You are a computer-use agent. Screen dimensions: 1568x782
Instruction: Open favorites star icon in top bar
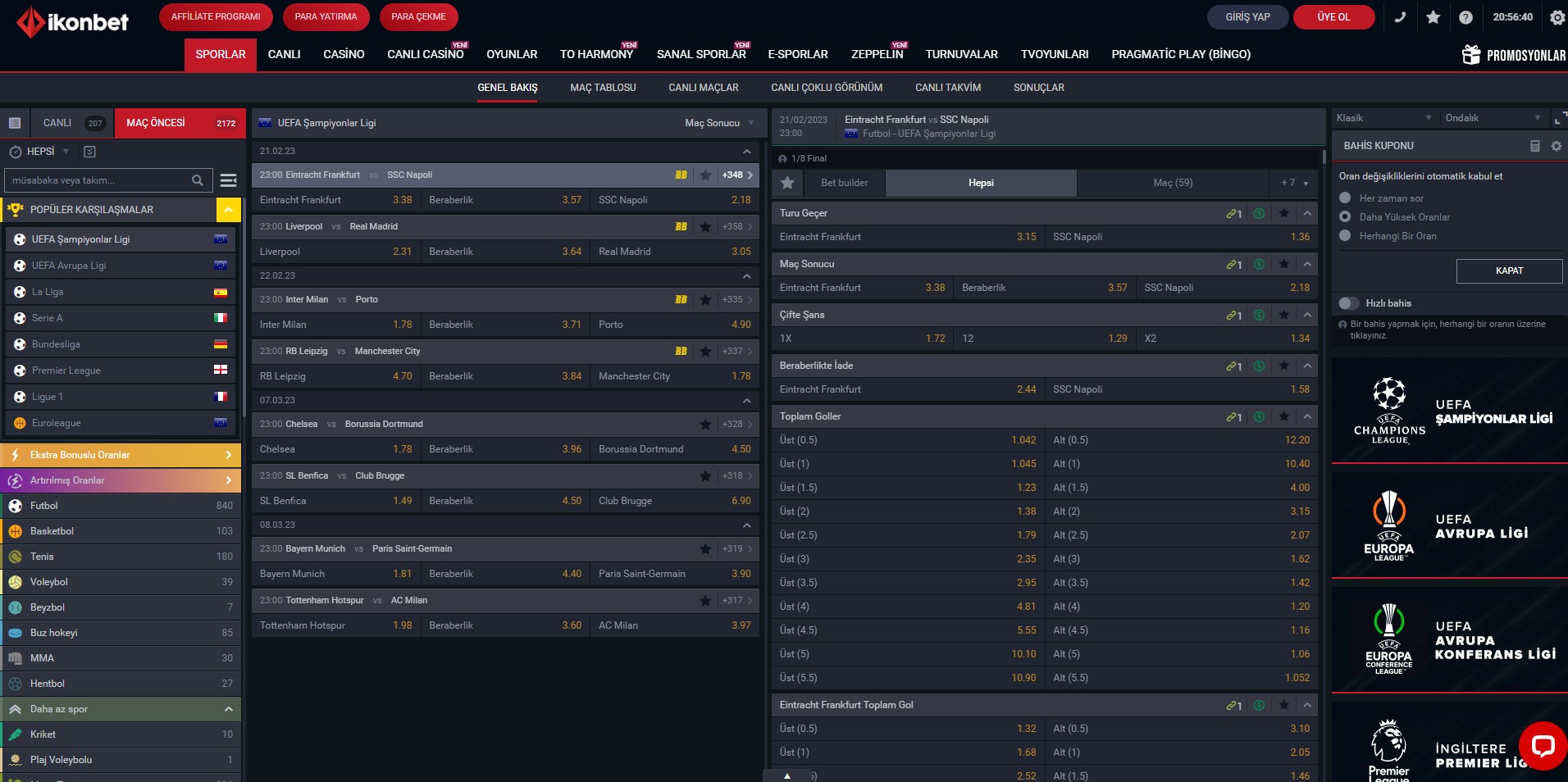1433,17
